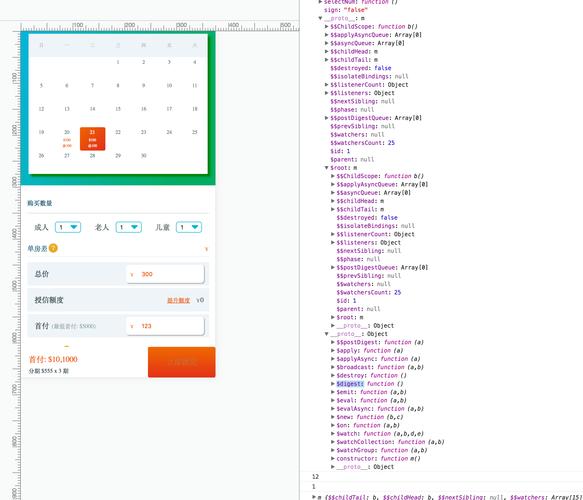
Task: Click the 首付 input field showing 123
Action: [x=165, y=326]
